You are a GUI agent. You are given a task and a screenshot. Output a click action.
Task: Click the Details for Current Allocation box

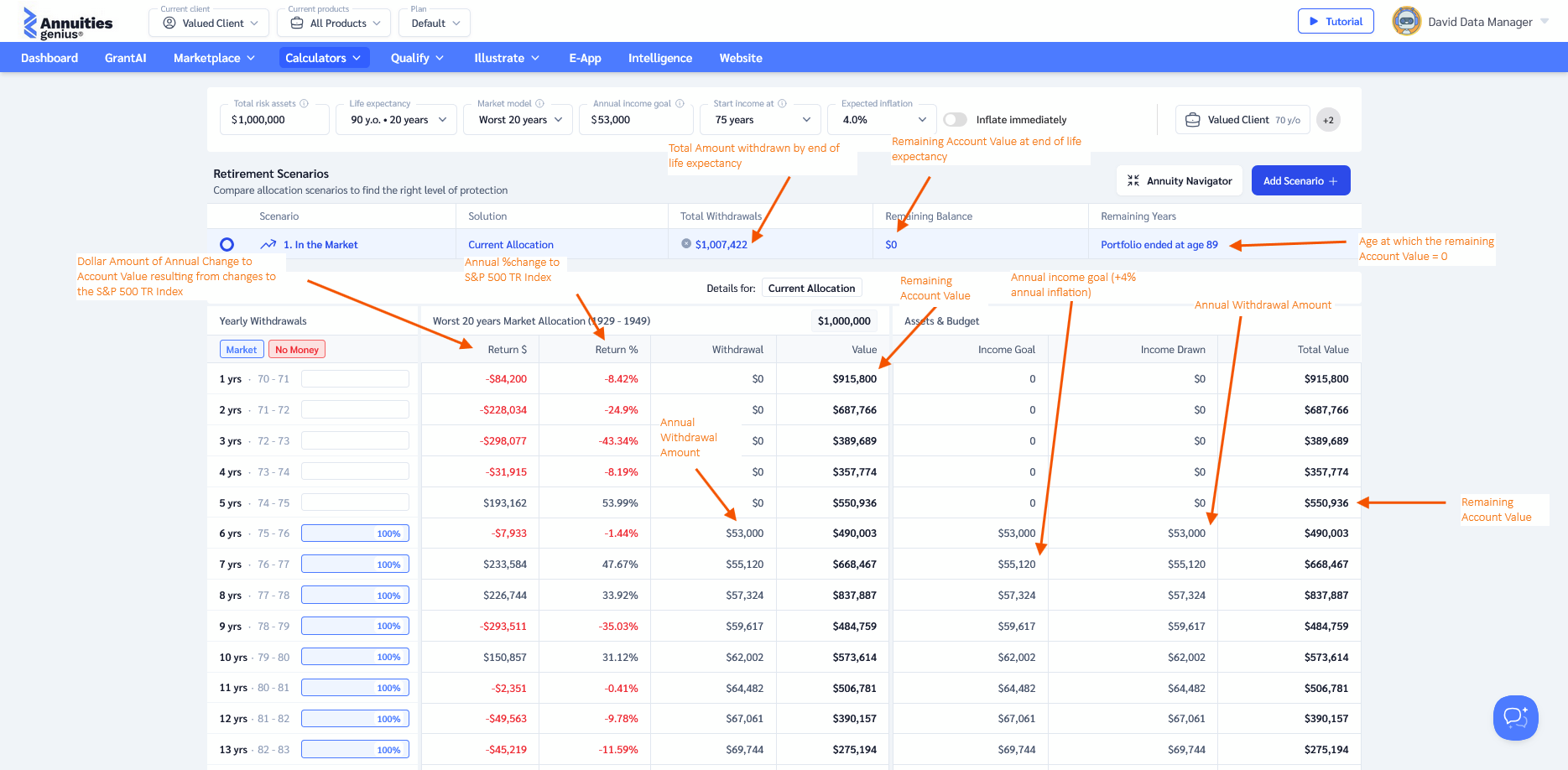811,289
